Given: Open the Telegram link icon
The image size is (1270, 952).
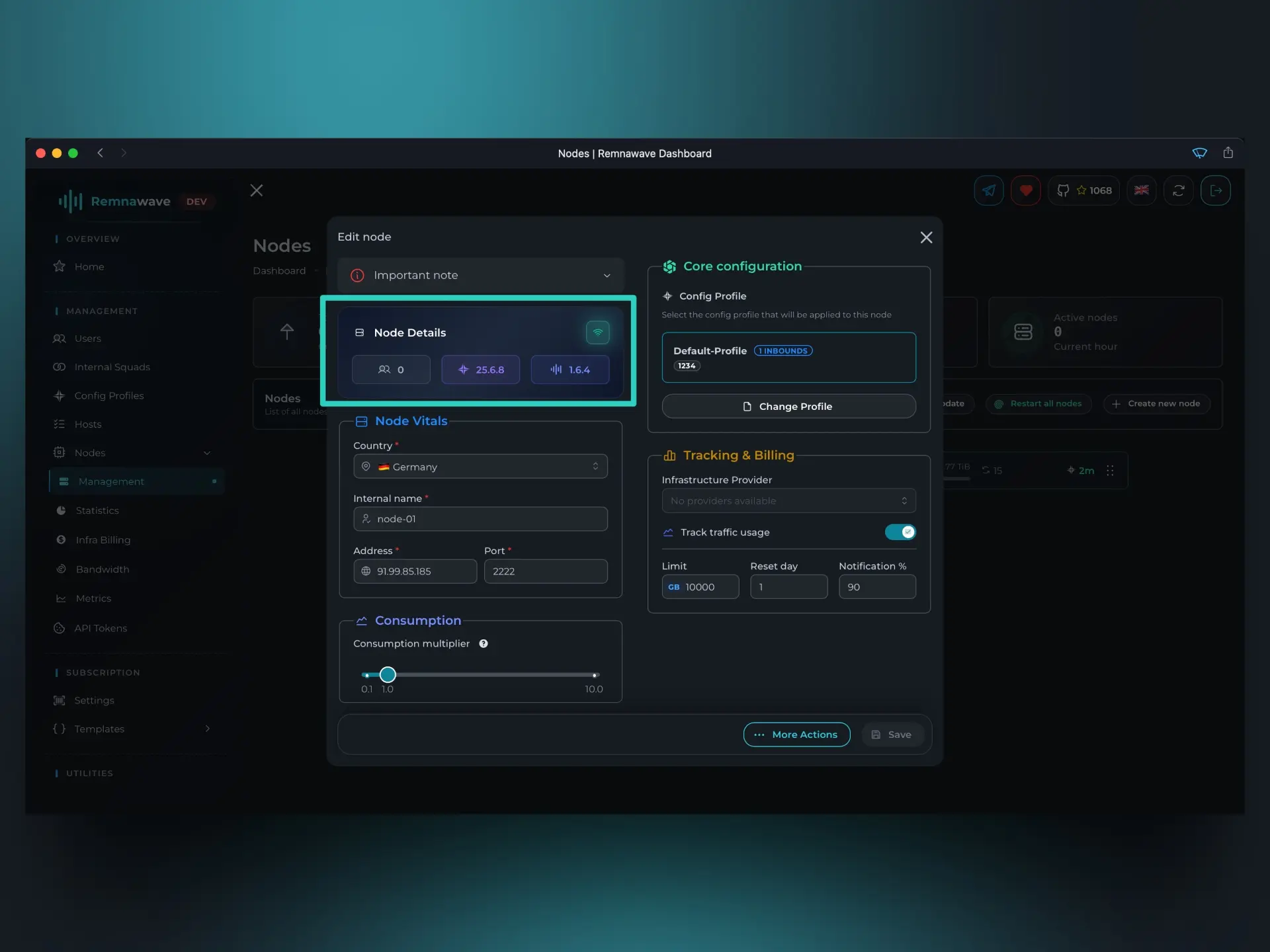Looking at the screenshot, I should [x=988, y=190].
